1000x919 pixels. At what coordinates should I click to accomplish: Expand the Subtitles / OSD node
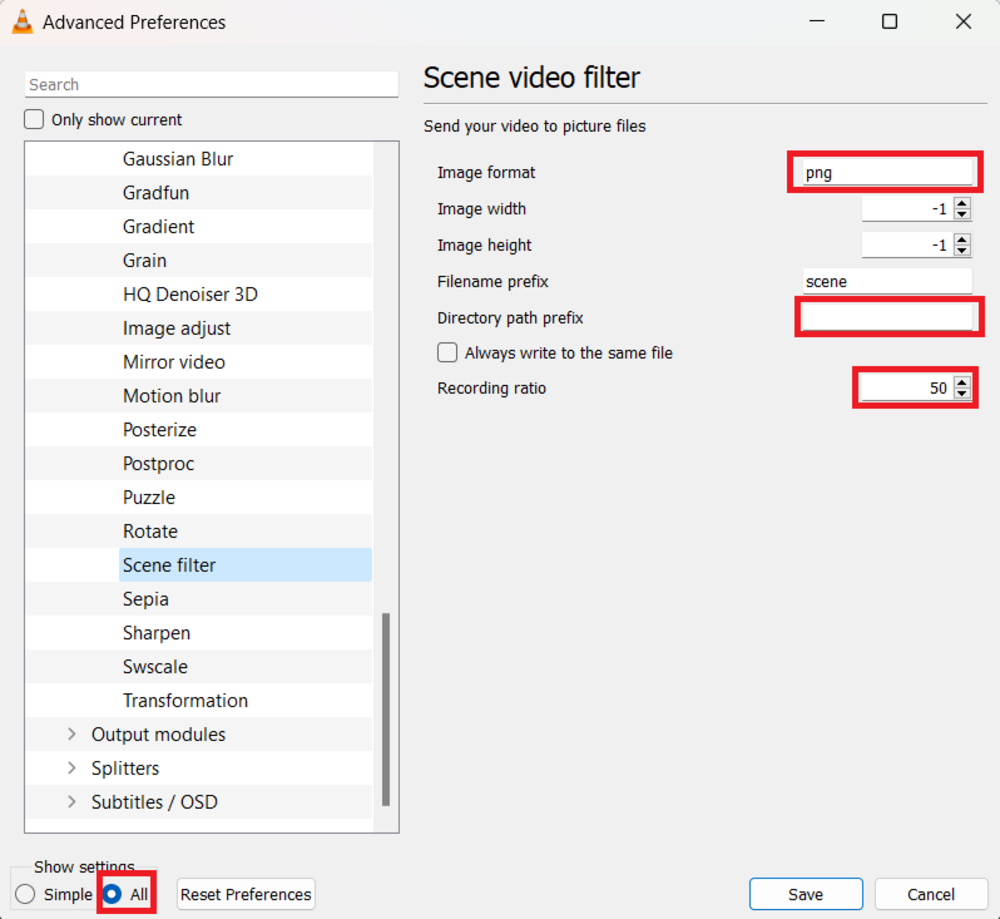pos(71,803)
